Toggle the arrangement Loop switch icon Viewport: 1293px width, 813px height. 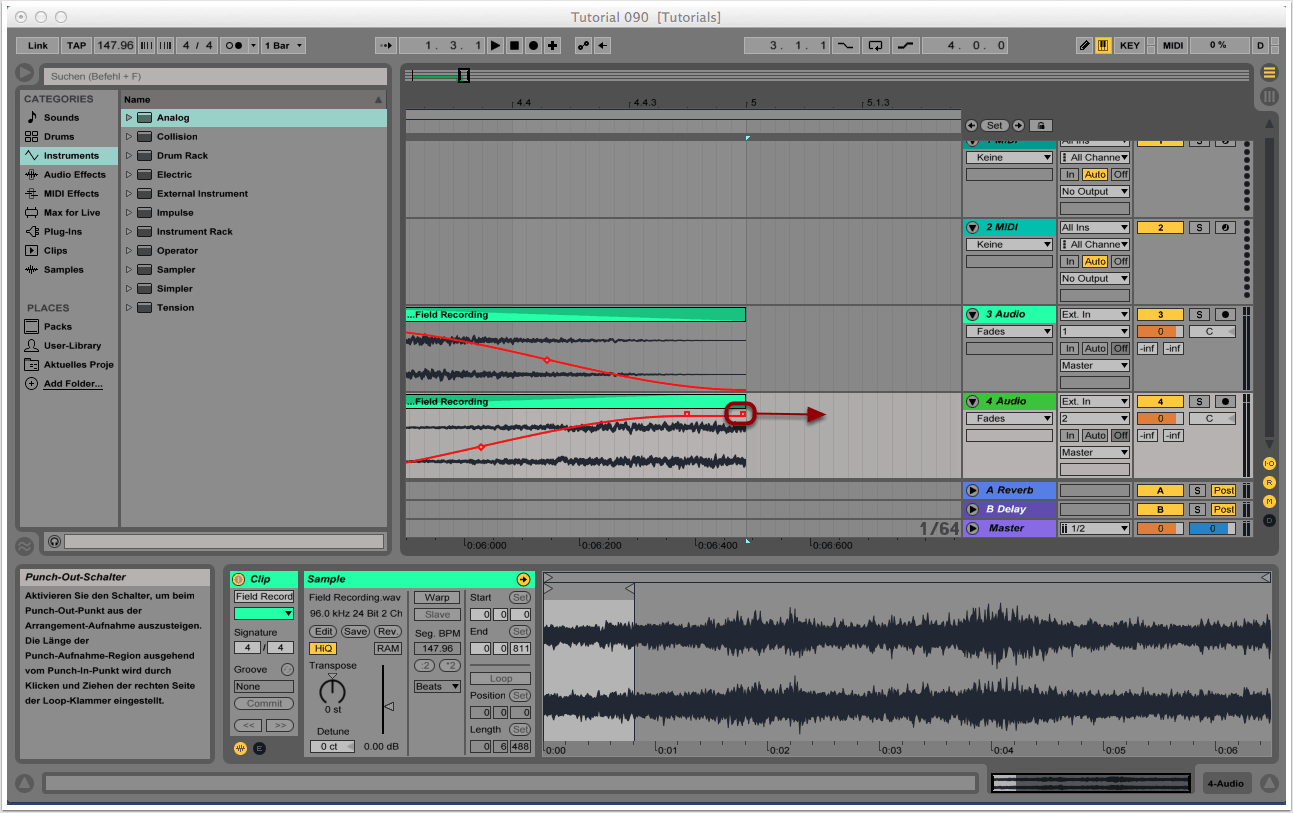[x=876, y=45]
